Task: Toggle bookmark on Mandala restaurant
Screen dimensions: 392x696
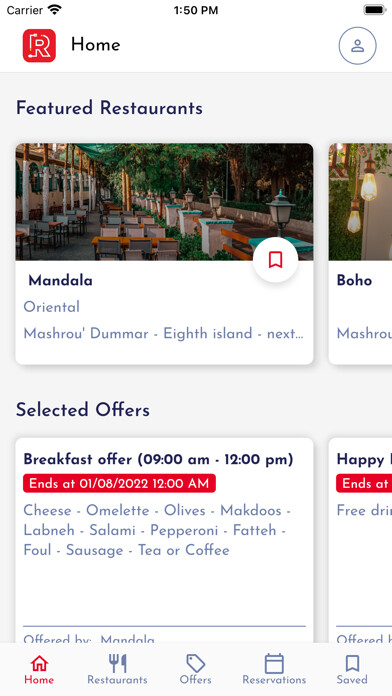Action: click(x=275, y=260)
